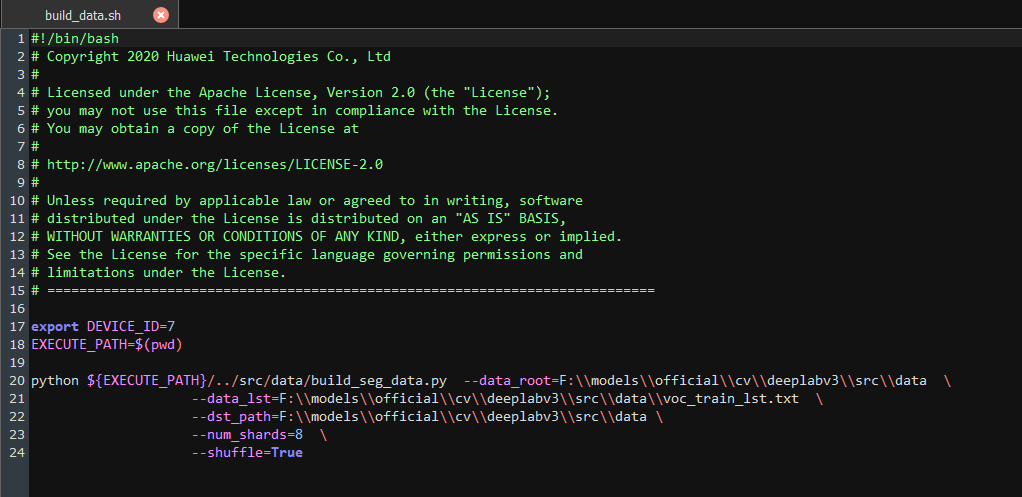Screen dimensions: 1022x497
Task: Click line number 20 in gutter
Action: [18, 380]
